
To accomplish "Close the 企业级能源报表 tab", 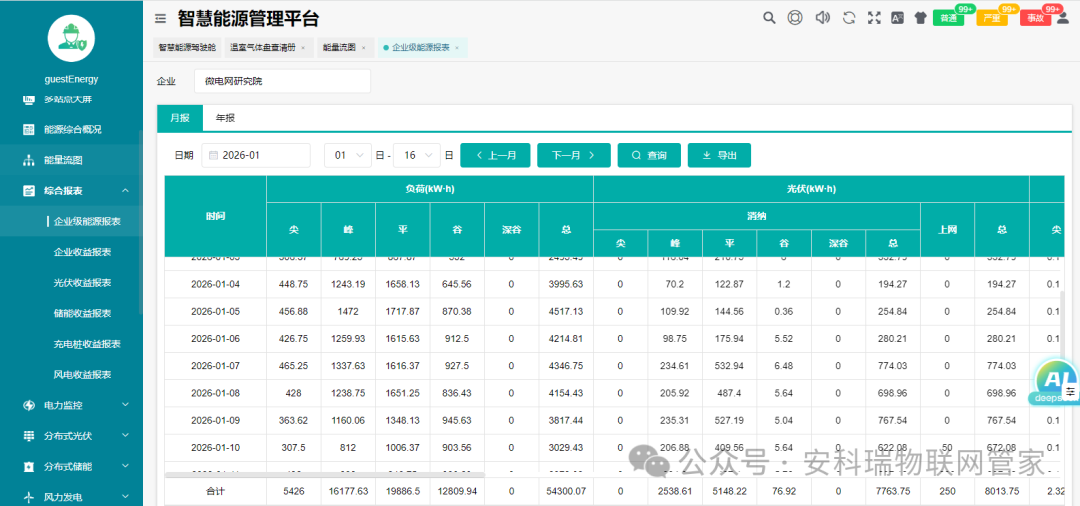I will (457, 48).
